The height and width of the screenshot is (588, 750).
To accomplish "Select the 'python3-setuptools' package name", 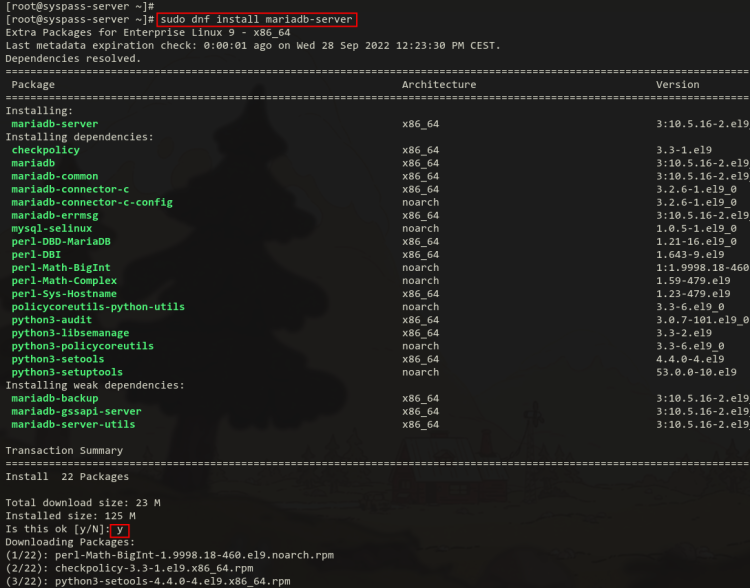I will click(x=67, y=372).
